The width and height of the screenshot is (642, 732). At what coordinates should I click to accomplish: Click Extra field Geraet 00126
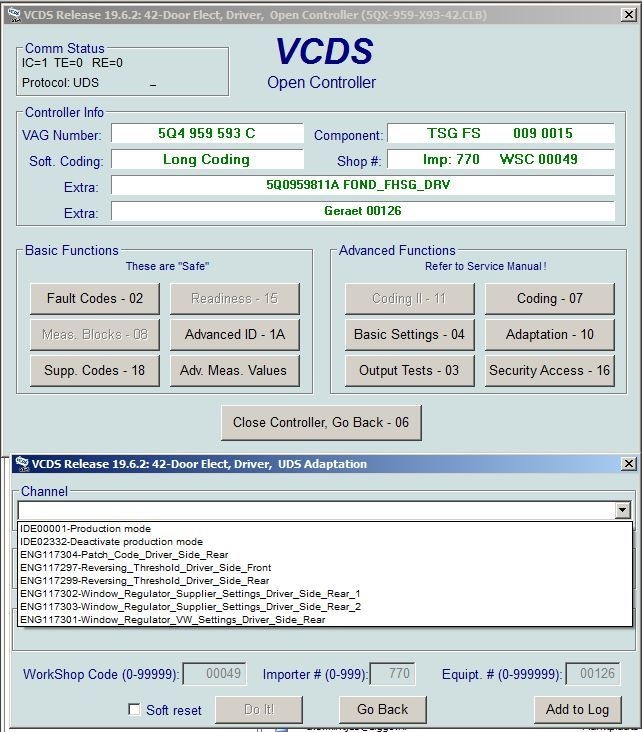point(363,211)
